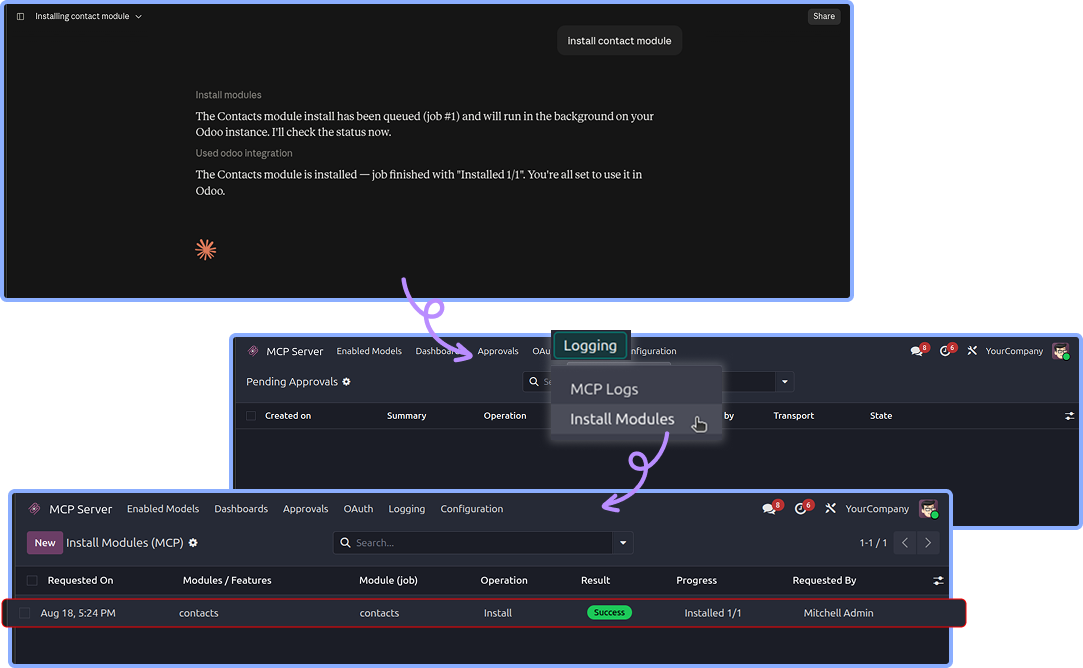Select the checkbox on the Aug 18 contacts row

(x=25, y=613)
